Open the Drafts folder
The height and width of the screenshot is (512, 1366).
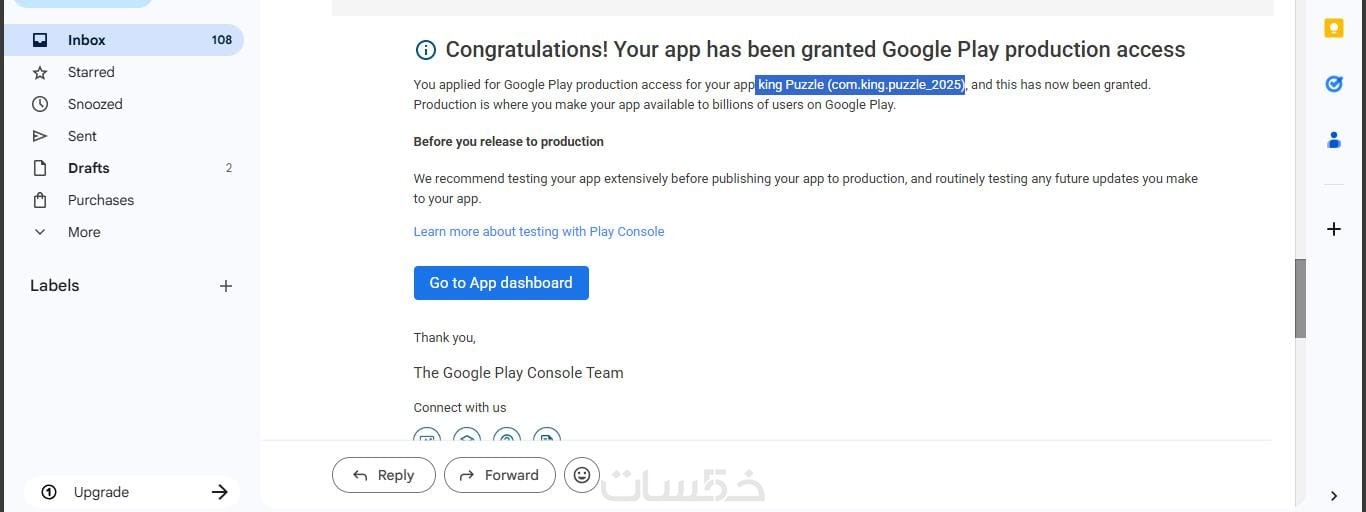[x=89, y=168]
